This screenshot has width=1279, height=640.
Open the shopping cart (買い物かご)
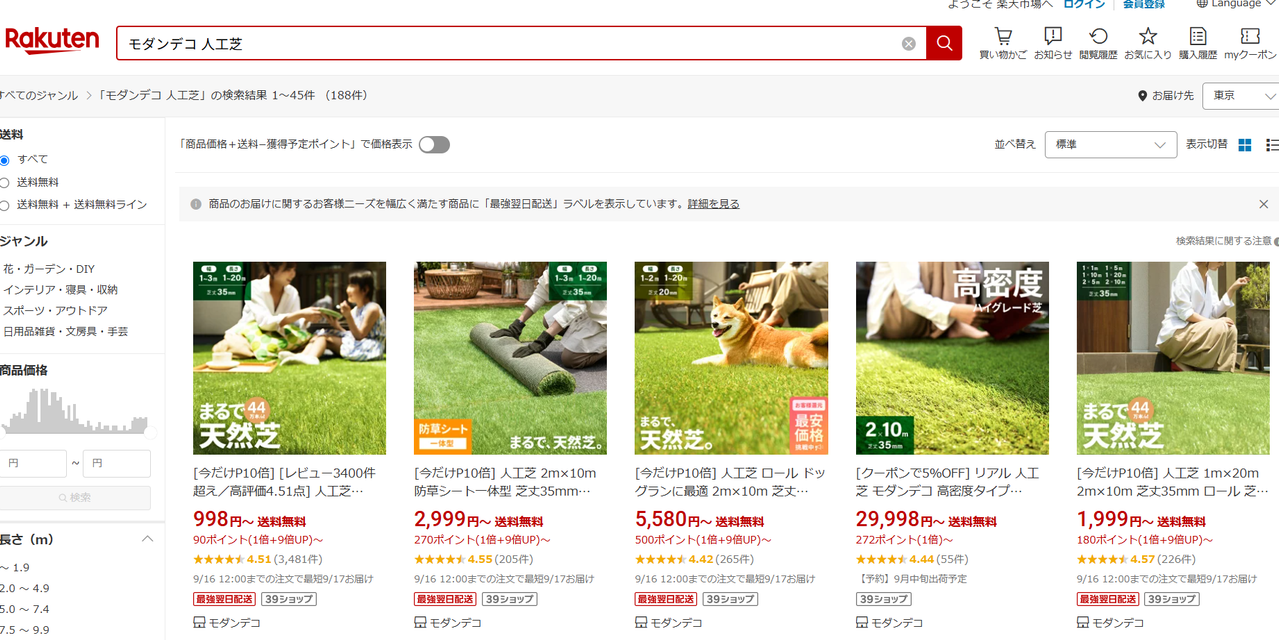(x=1003, y=43)
